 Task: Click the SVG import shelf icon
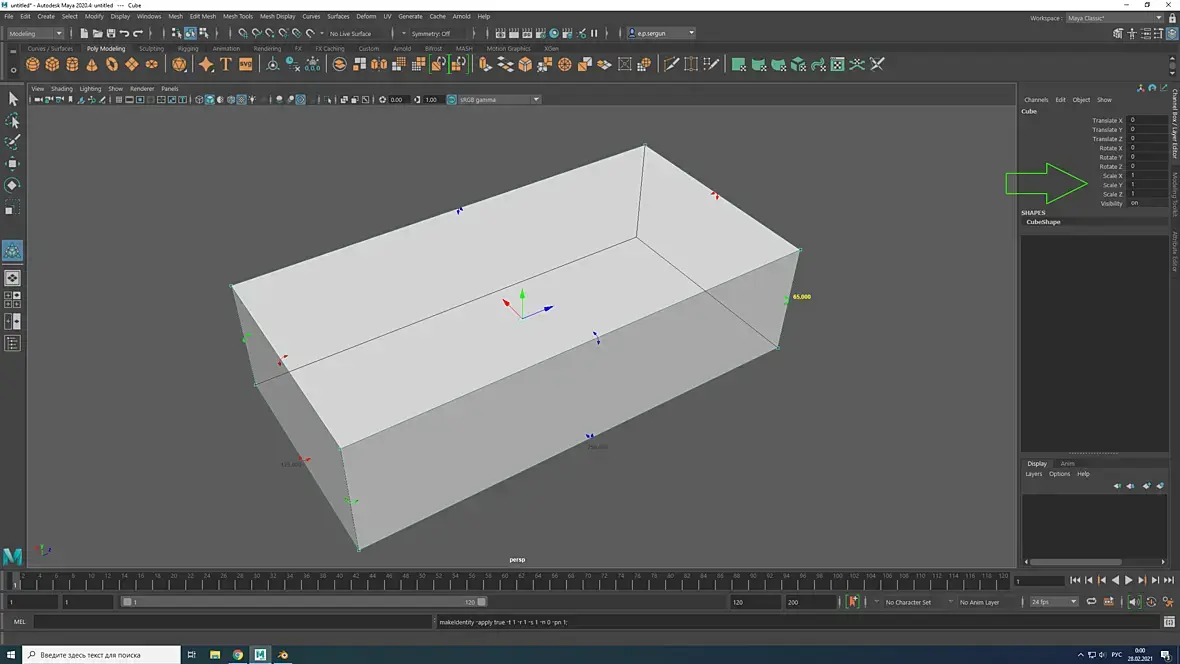point(245,64)
